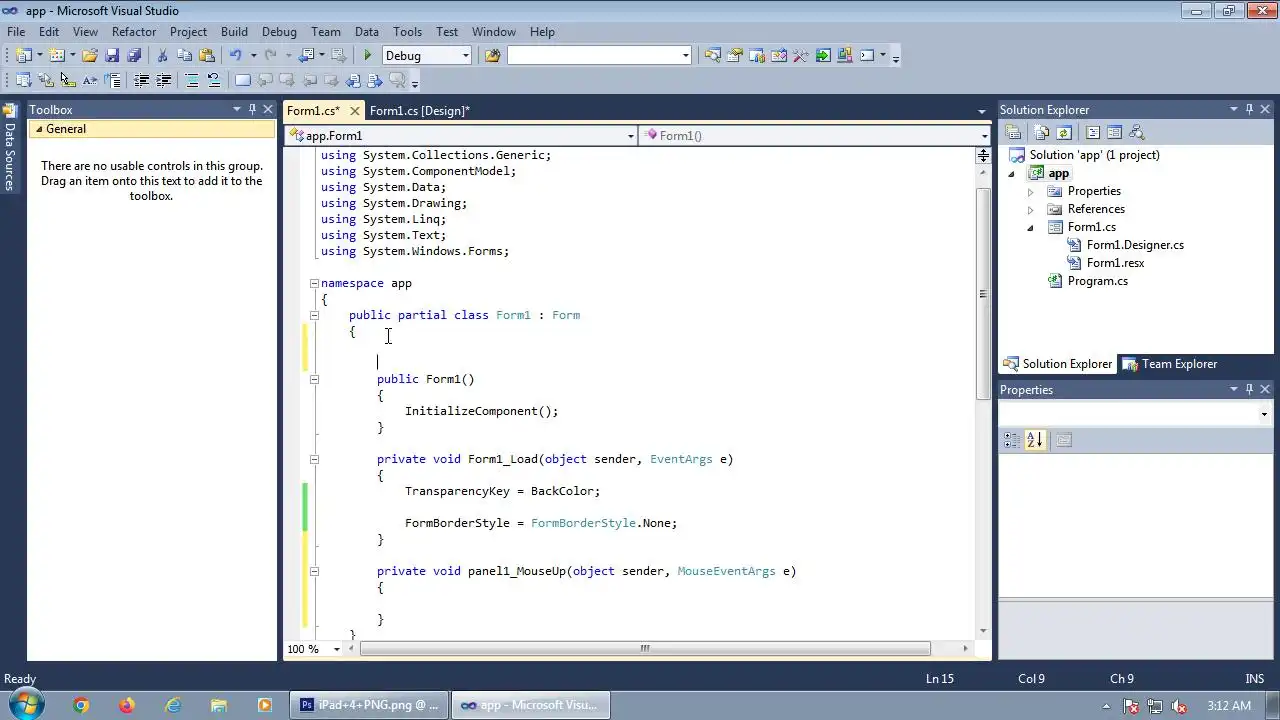Open the Data Sources side tab

(9, 147)
